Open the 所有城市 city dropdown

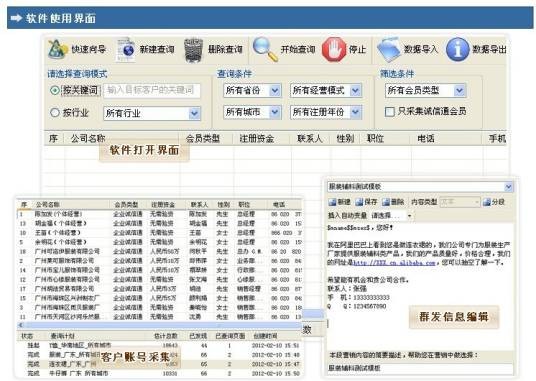click(x=252, y=112)
